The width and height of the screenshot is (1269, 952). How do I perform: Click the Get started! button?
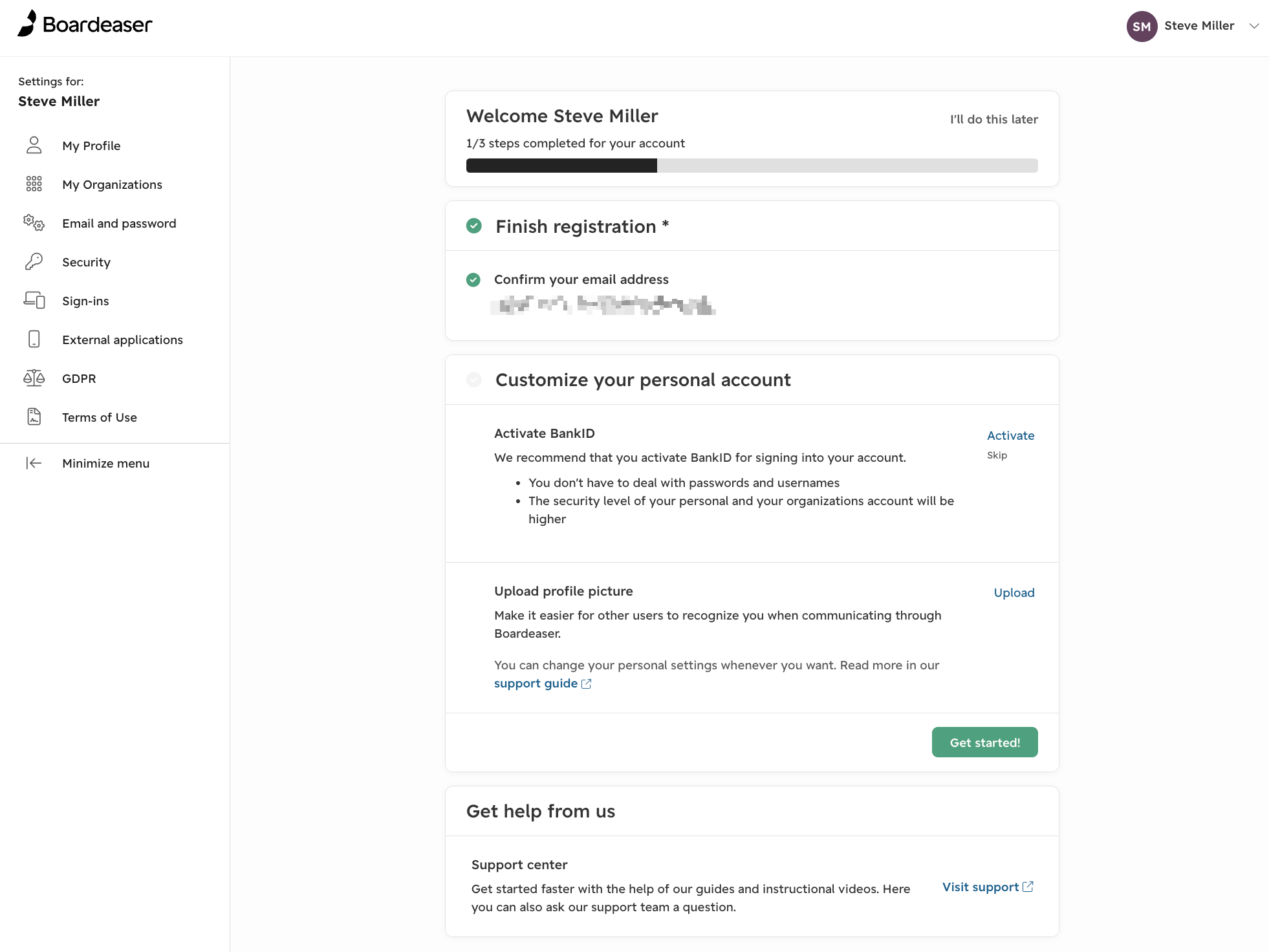pos(984,742)
